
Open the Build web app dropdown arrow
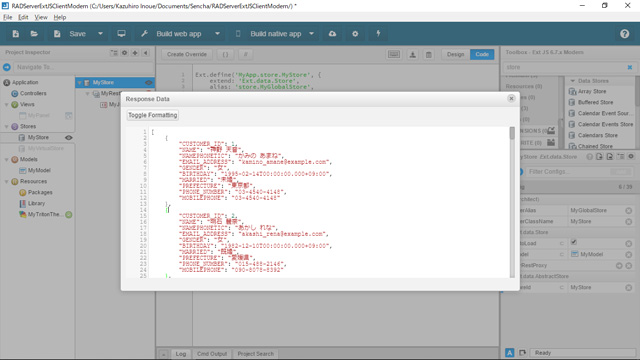tap(218, 34)
